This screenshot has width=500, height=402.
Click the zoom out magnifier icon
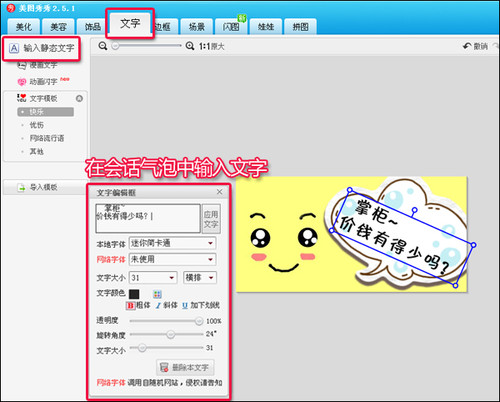103,46
